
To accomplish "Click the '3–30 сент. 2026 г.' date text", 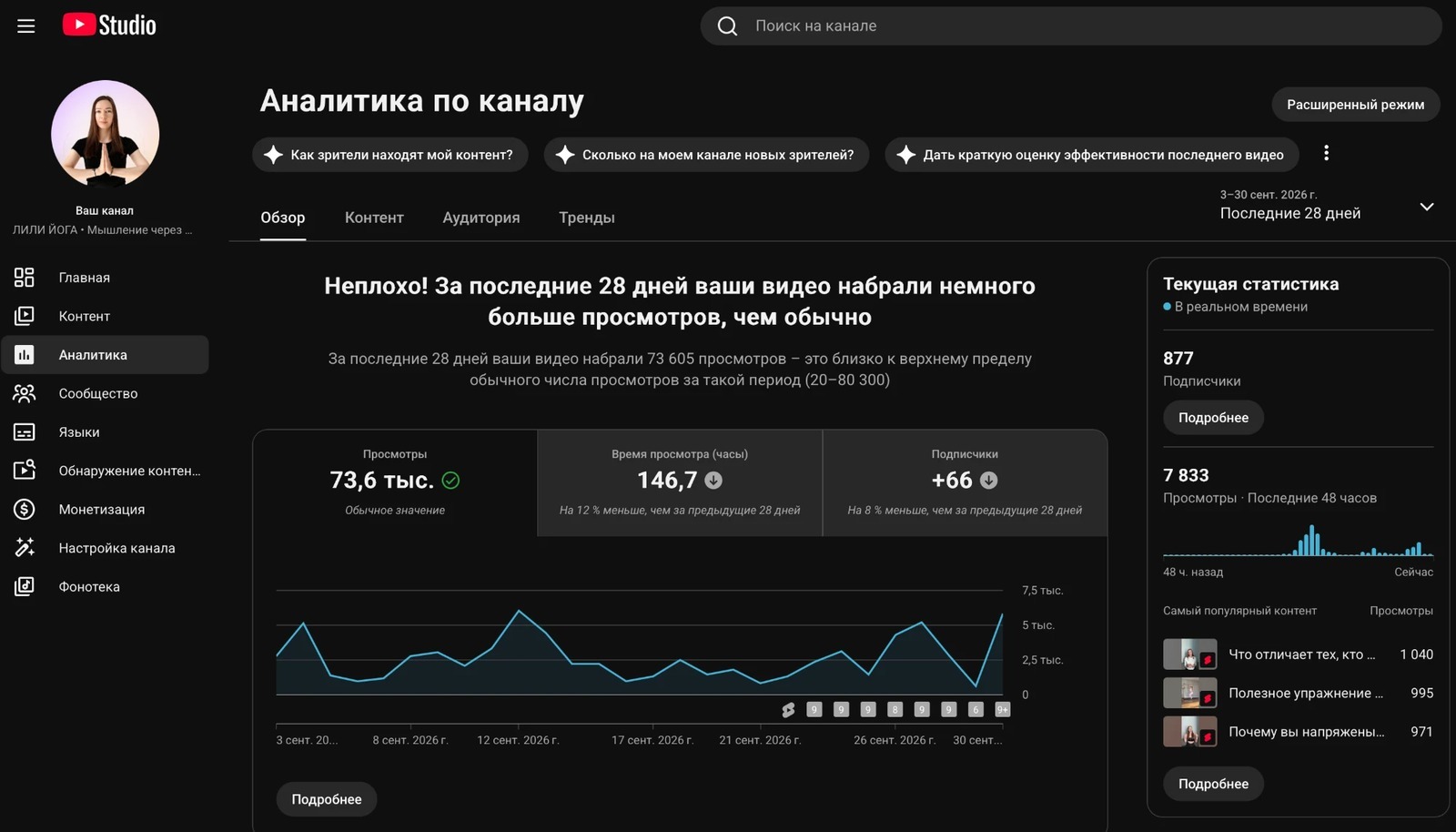I will [1269, 195].
